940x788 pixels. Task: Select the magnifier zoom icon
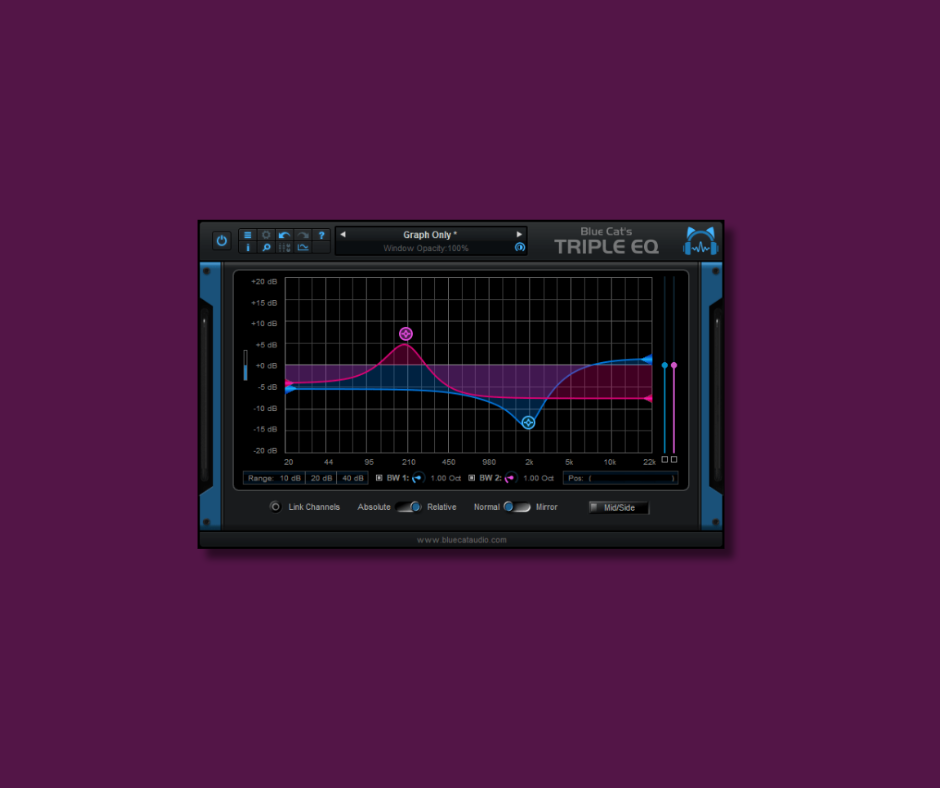(x=266, y=247)
